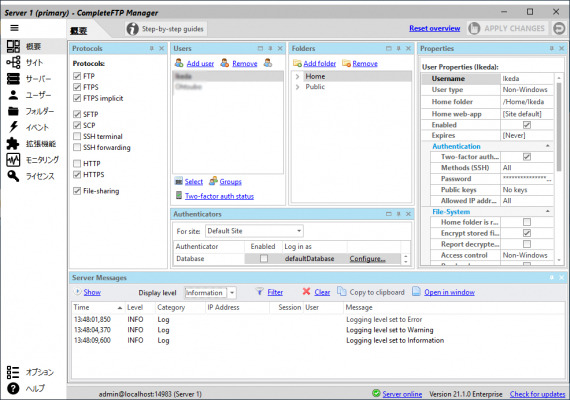Image resolution: width=570 pixels, height=400 pixels.
Task: Maximize the Users panel
Action: point(260,48)
